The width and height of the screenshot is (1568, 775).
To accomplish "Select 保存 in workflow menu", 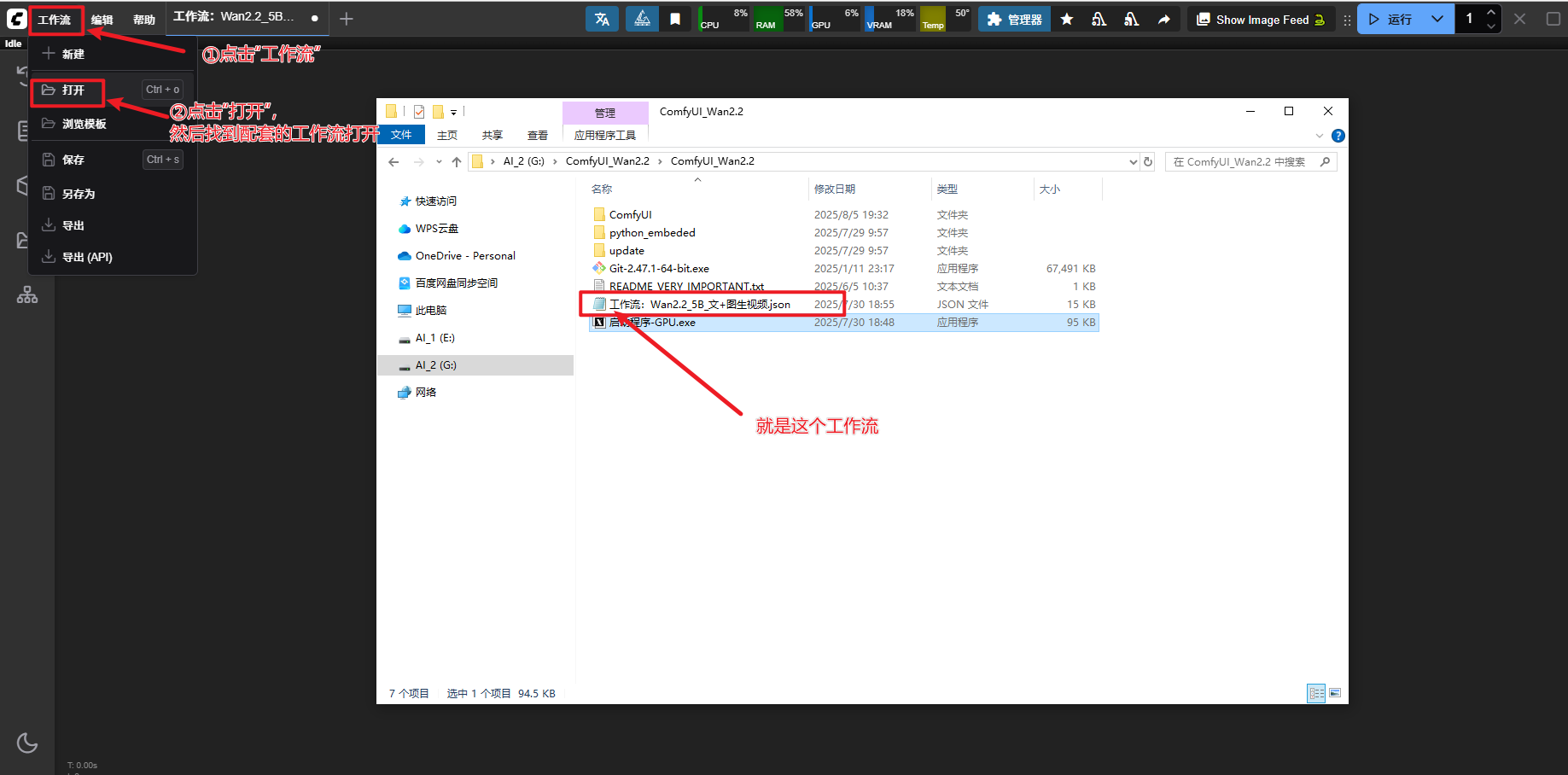I will click(113, 160).
